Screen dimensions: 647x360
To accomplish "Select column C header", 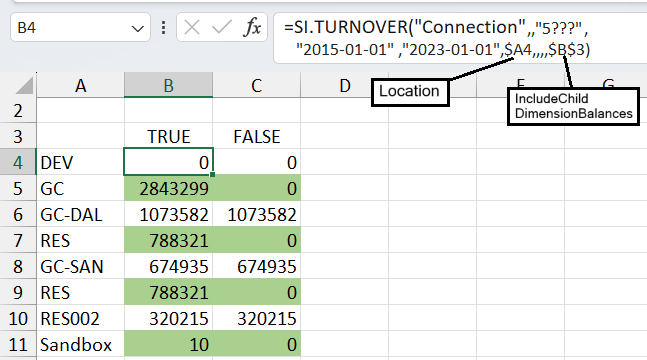I will pos(257,85).
